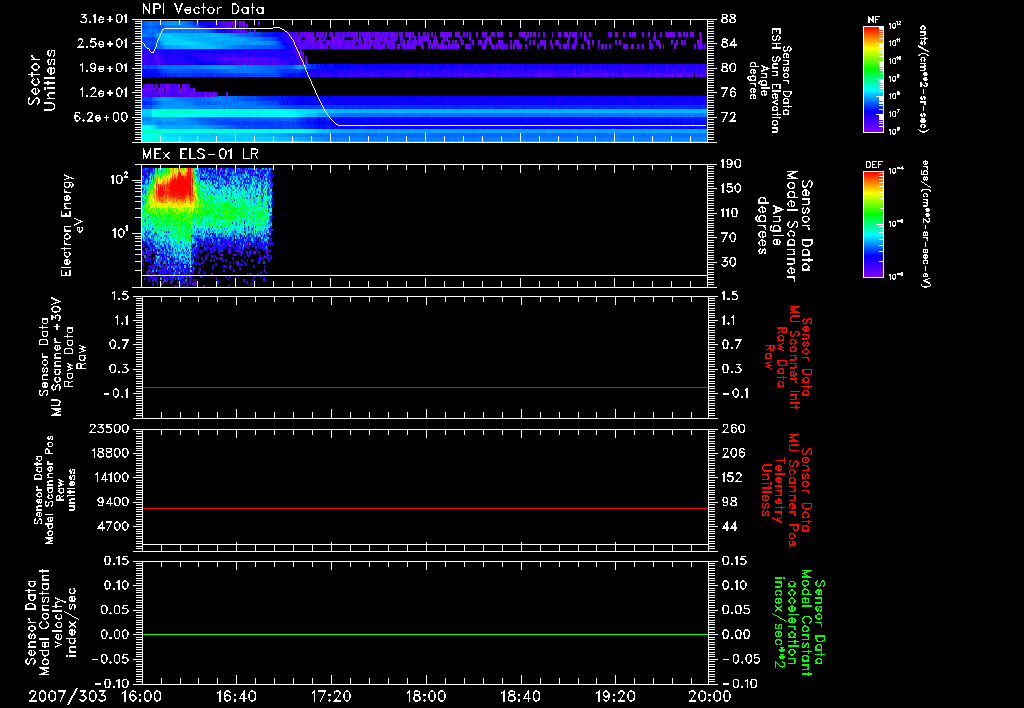Click the red high-flux region in ELS spectrogram

coord(175,186)
